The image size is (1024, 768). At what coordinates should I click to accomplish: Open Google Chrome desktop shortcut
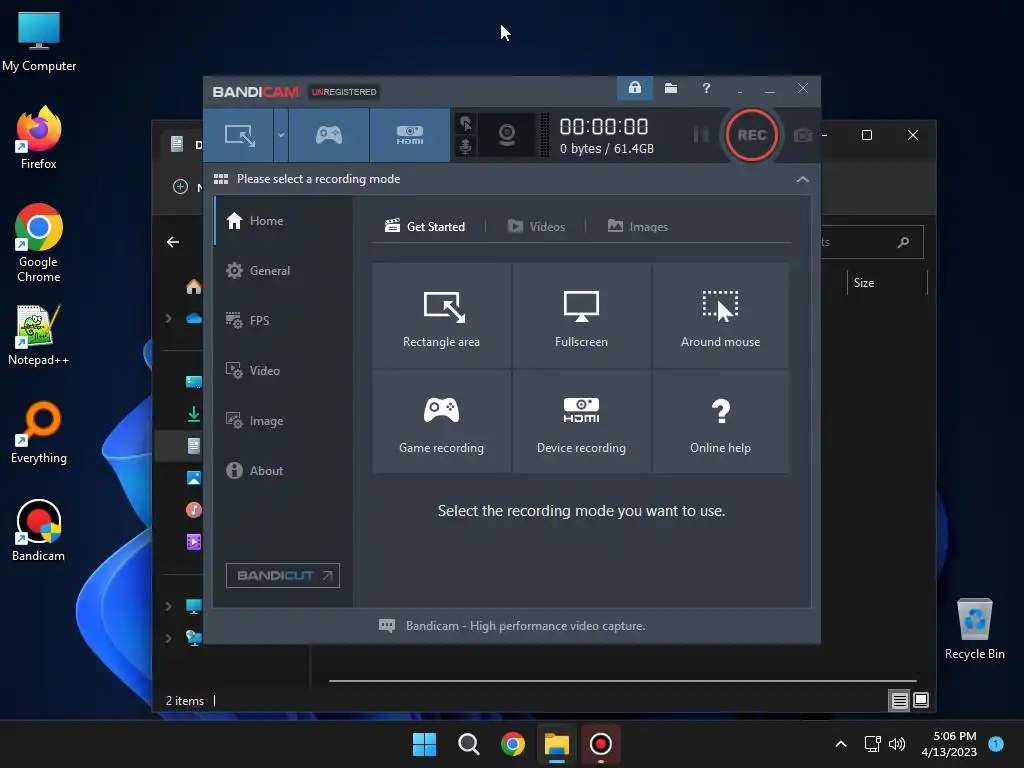[x=39, y=243]
